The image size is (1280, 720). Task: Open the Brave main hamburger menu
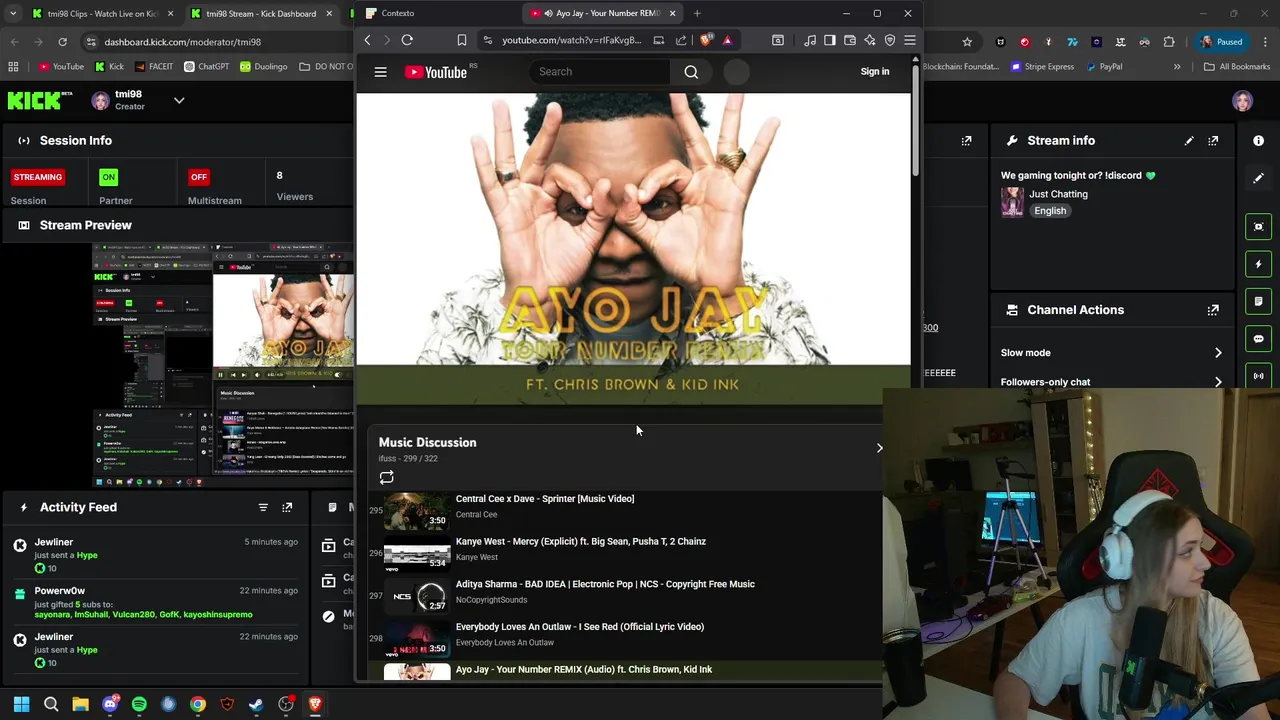(x=909, y=40)
